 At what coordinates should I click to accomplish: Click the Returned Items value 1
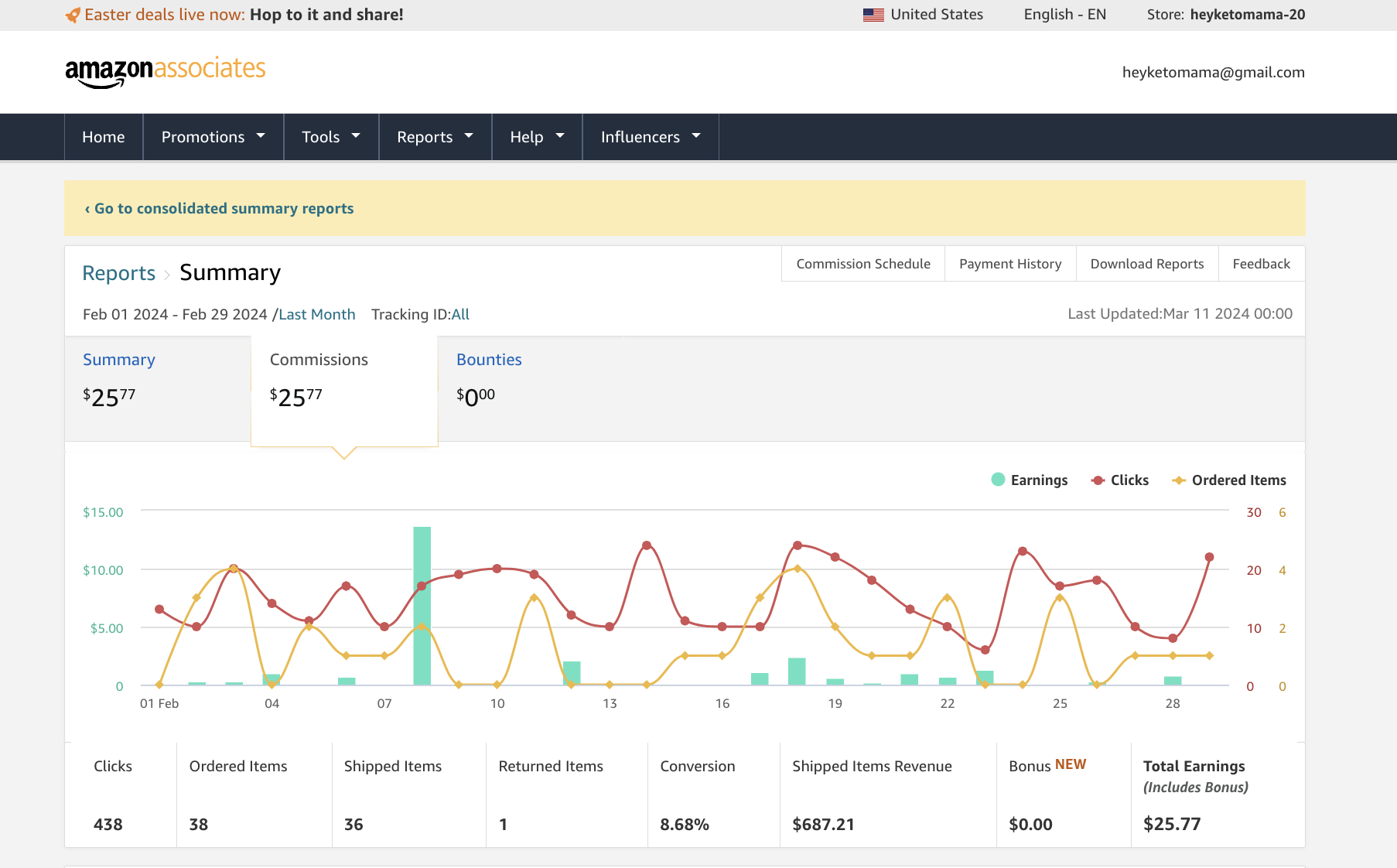[x=503, y=825]
